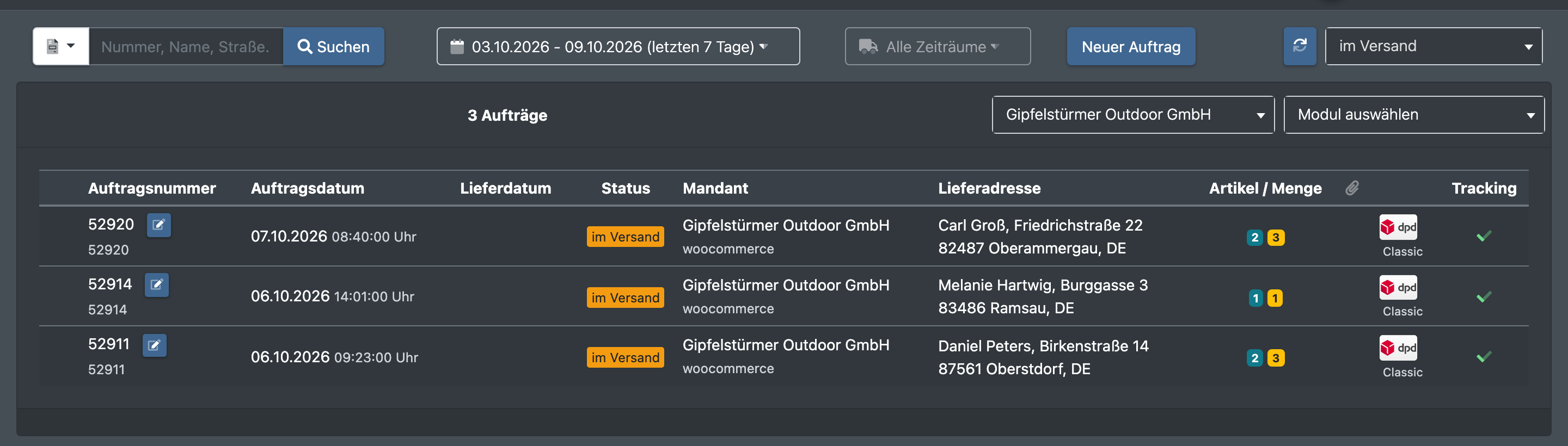Image resolution: width=1568 pixels, height=446 pixels.
Task: Click the yellow quantity badge of order 52920
Action: 1276,237
